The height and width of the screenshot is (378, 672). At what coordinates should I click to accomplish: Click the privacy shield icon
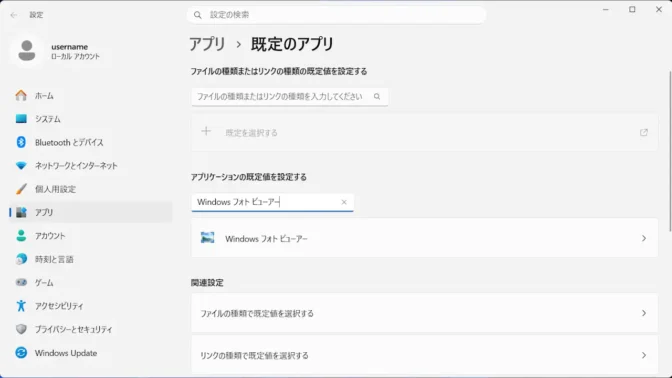(21, 329)
